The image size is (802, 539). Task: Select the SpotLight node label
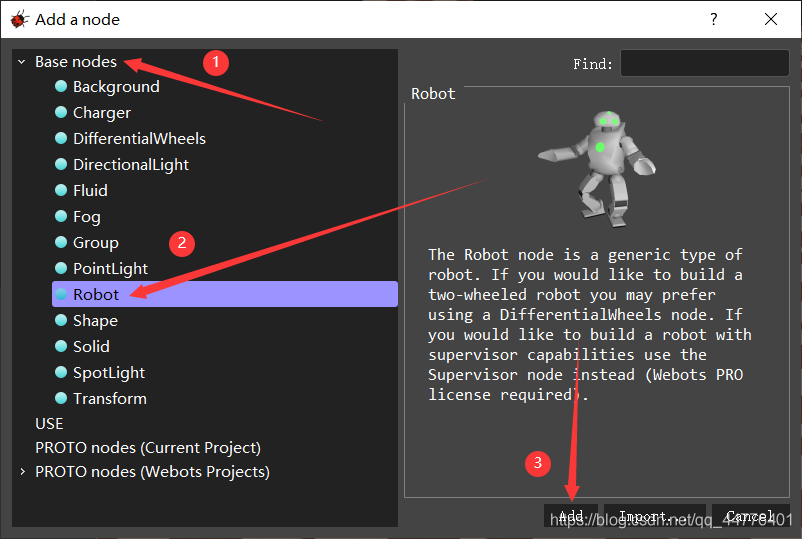tap(109, 373)
